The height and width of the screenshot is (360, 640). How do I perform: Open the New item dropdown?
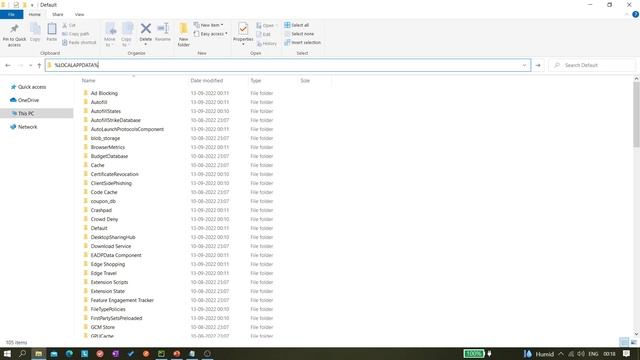[x=209, y=25]
